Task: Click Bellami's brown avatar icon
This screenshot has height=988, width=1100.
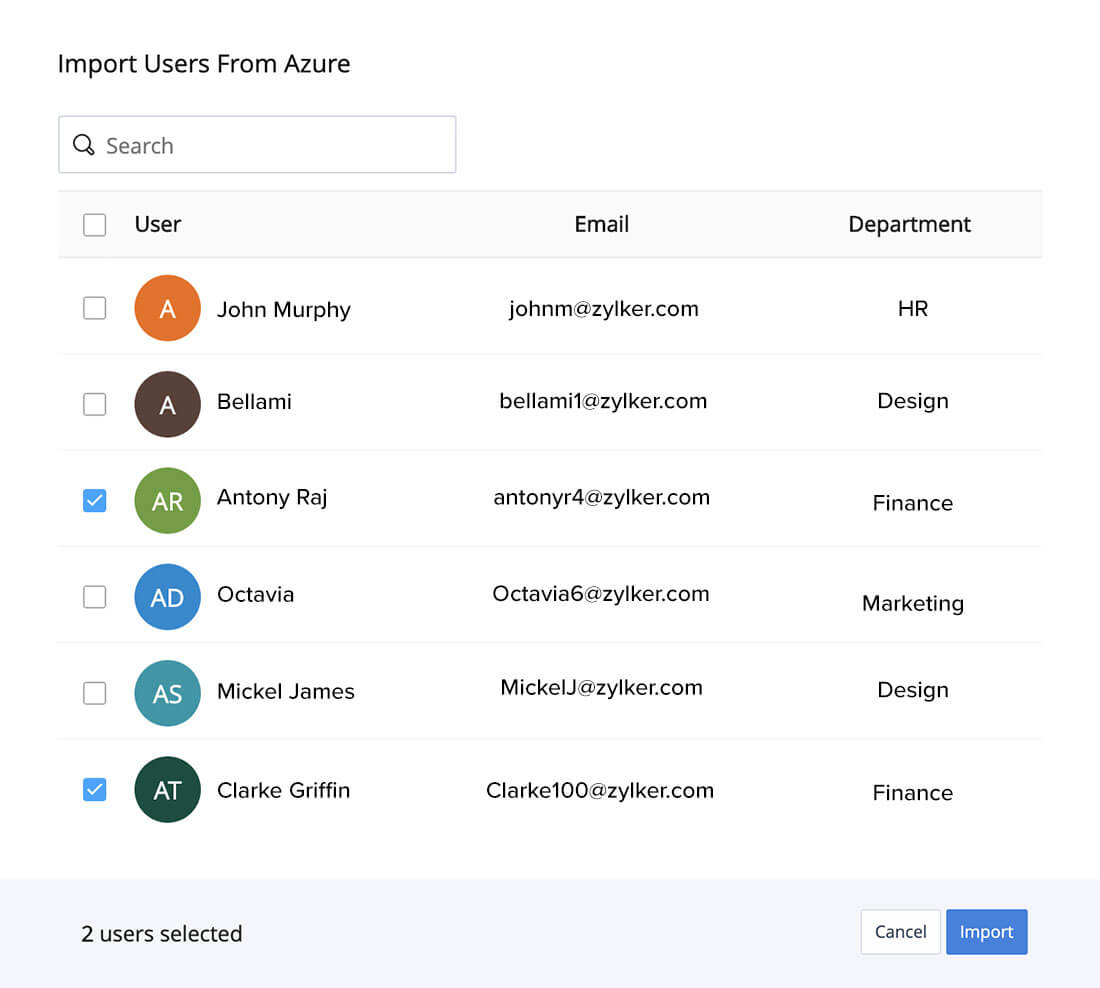Action: [167, 404]
